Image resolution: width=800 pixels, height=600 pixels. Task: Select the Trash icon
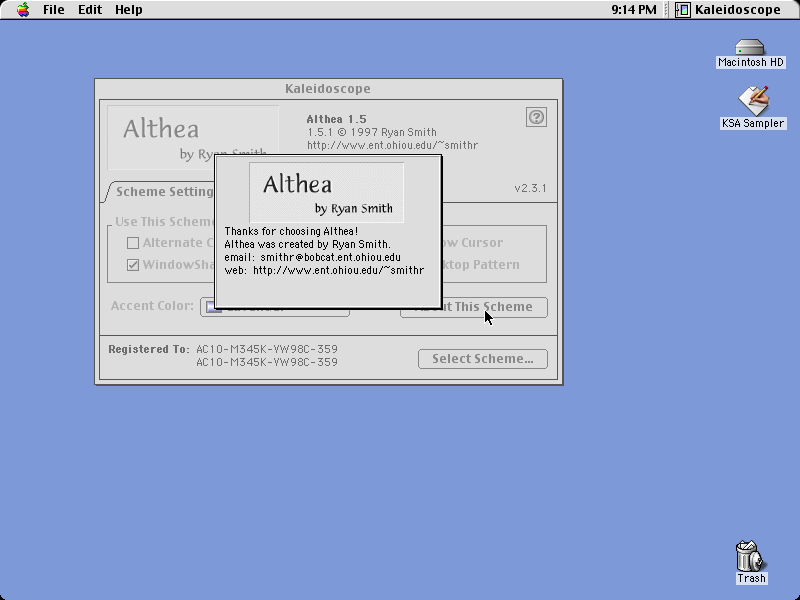[x=750, y=556]
